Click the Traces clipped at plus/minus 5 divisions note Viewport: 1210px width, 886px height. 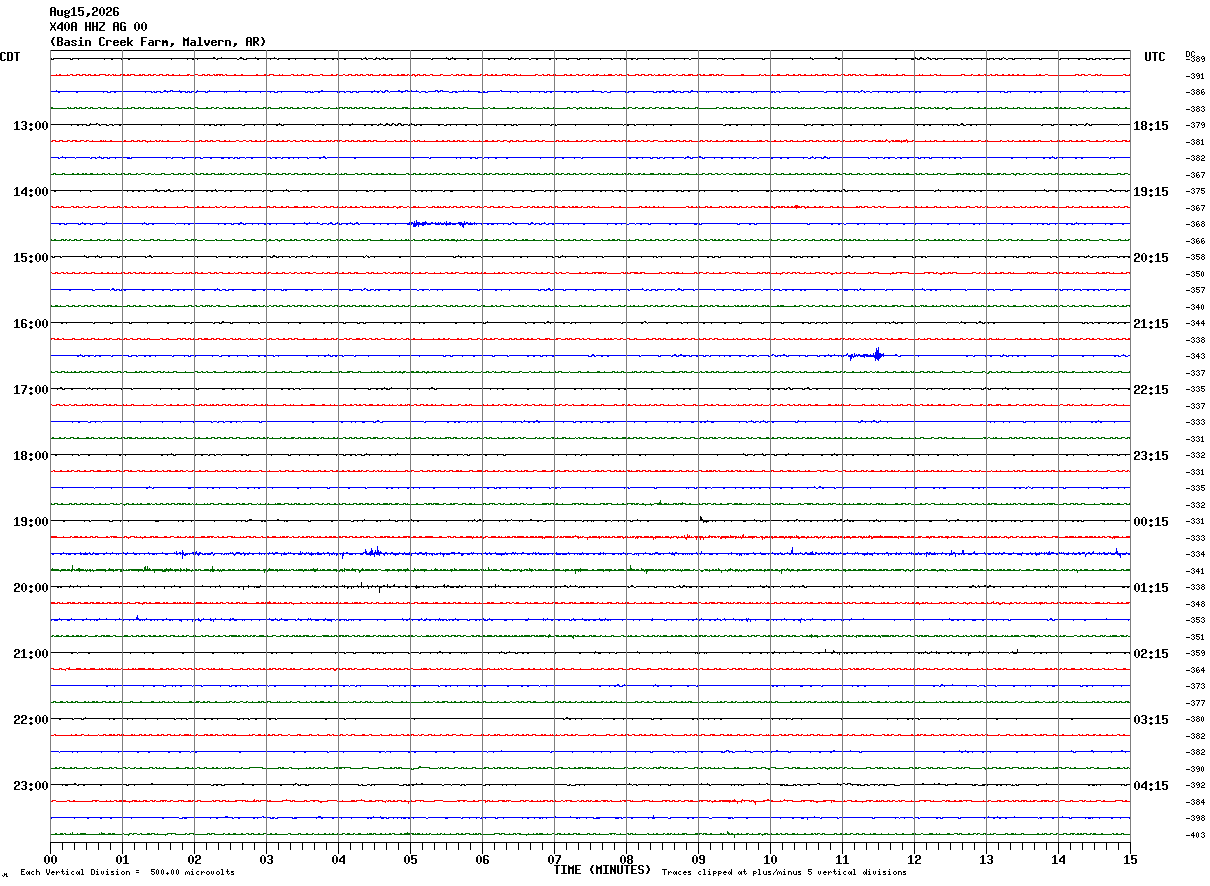pos(784,873)
